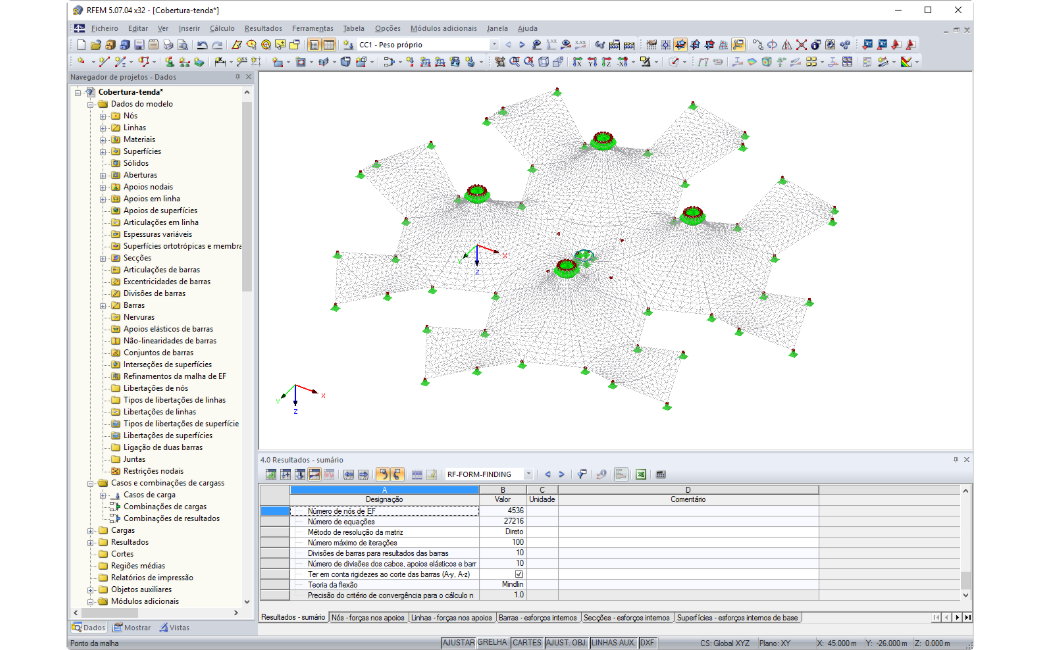Image resolution: width=1040 pixels, height=650 pixels.
Task: Open the Ficheiro menu
Action: 105,29
